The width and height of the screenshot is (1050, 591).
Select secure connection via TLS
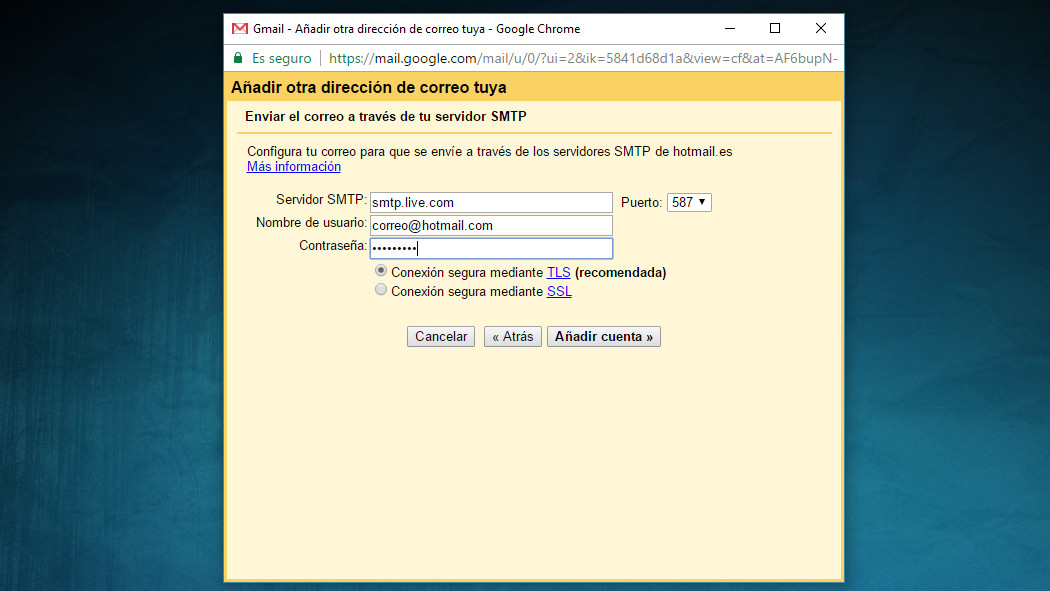point(381,270)
